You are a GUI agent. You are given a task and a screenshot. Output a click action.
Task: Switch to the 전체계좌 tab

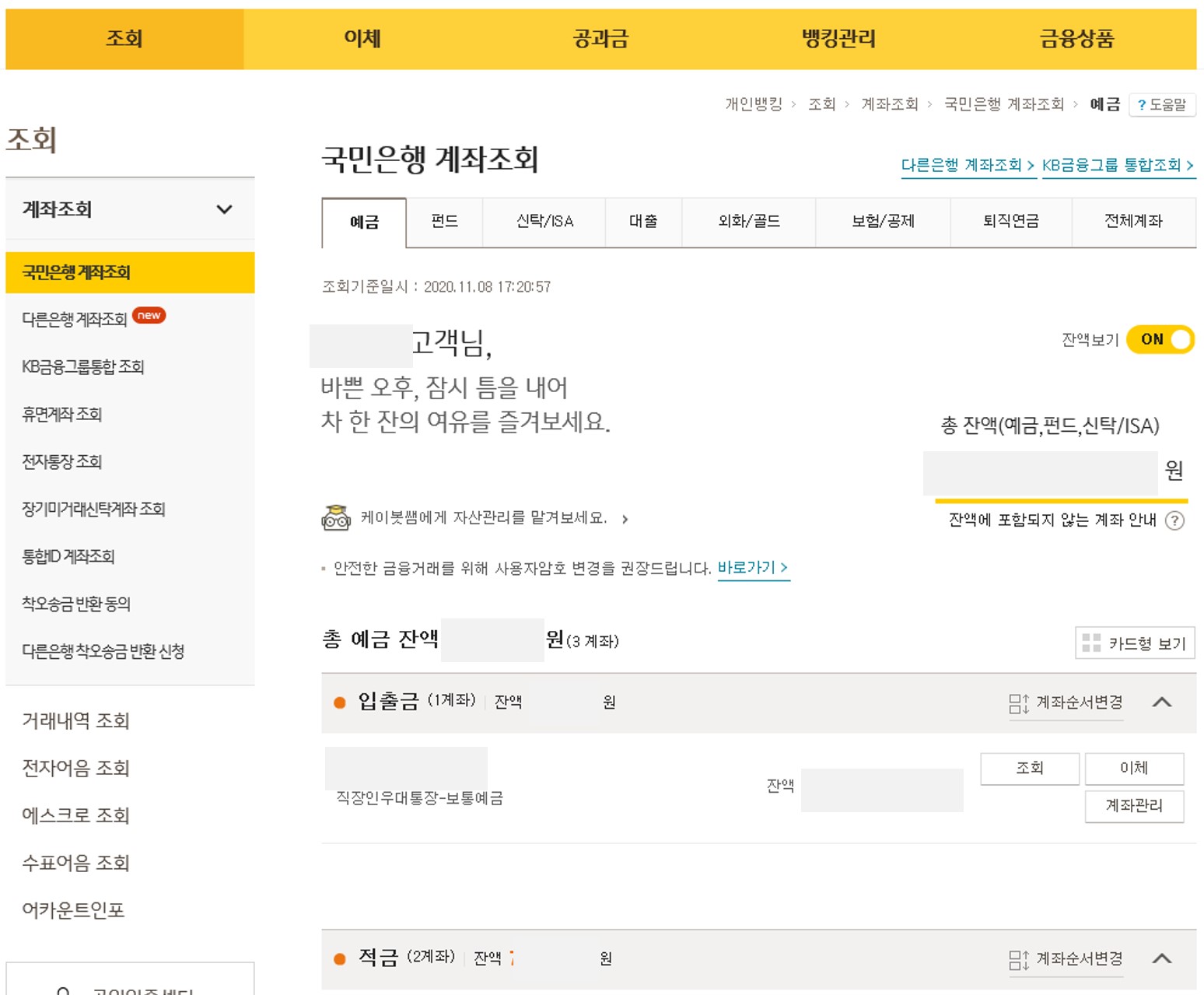[1134, 222]
